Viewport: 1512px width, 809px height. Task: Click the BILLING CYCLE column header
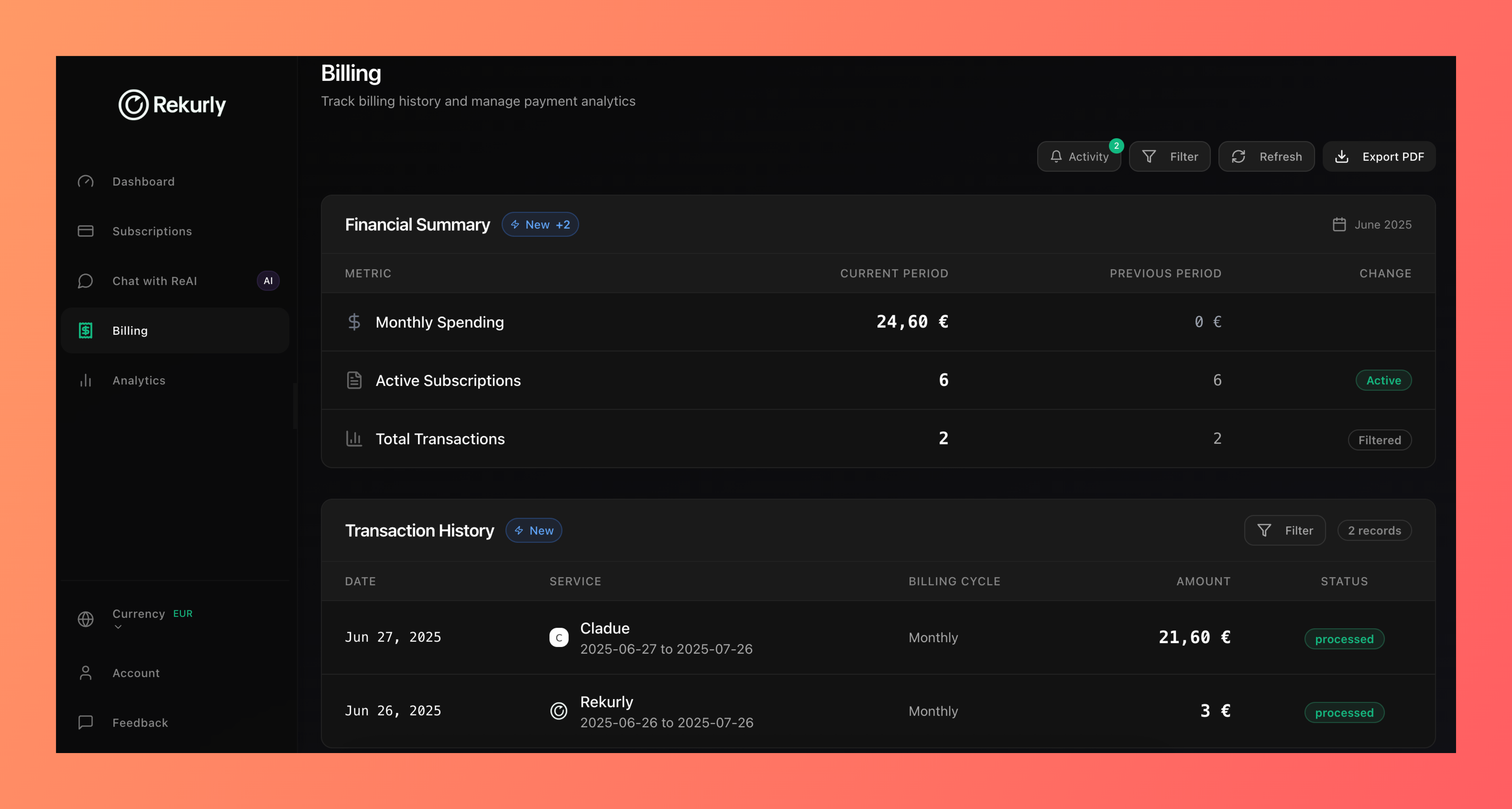coord(954,581)
